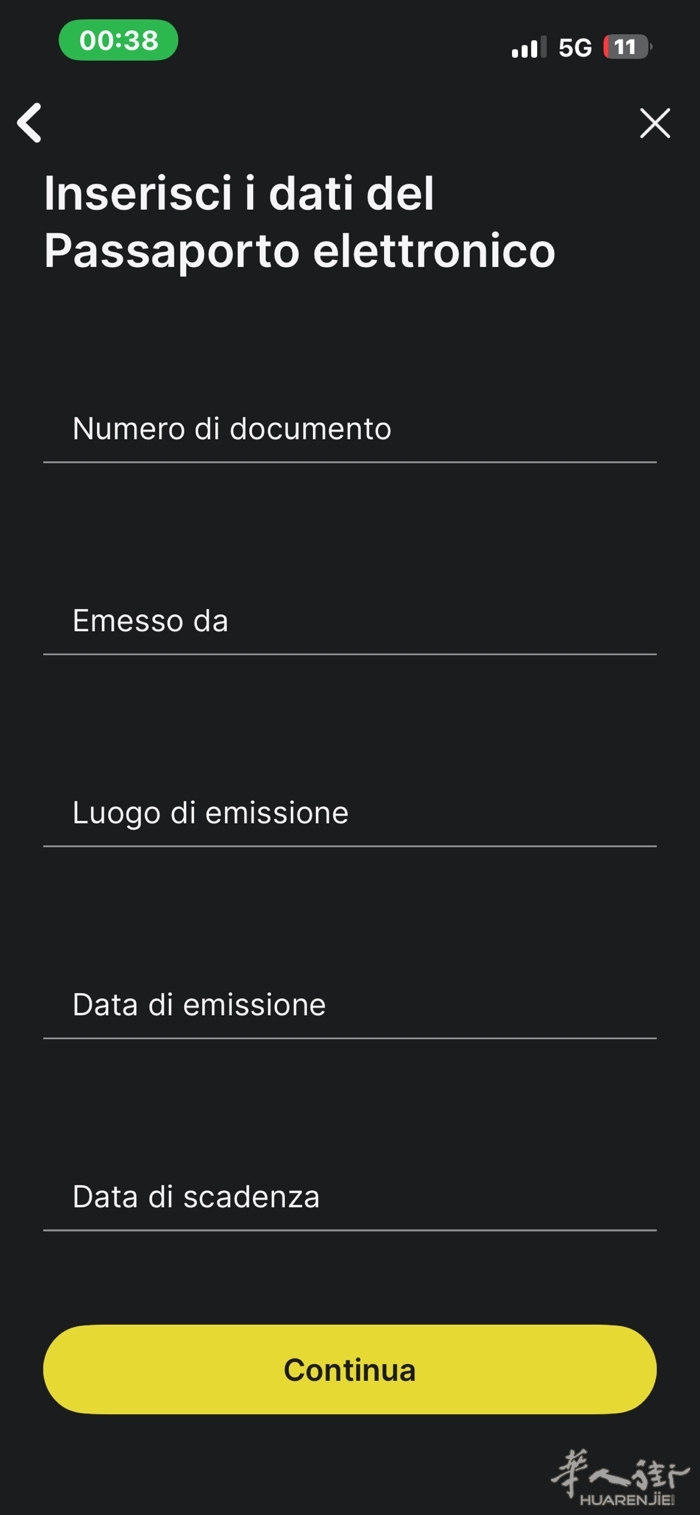This screenshot has height=1515, width=700.
Task: Tap the 'Passaporto elettronico' heading line
Action: click(x=299, y=250)
